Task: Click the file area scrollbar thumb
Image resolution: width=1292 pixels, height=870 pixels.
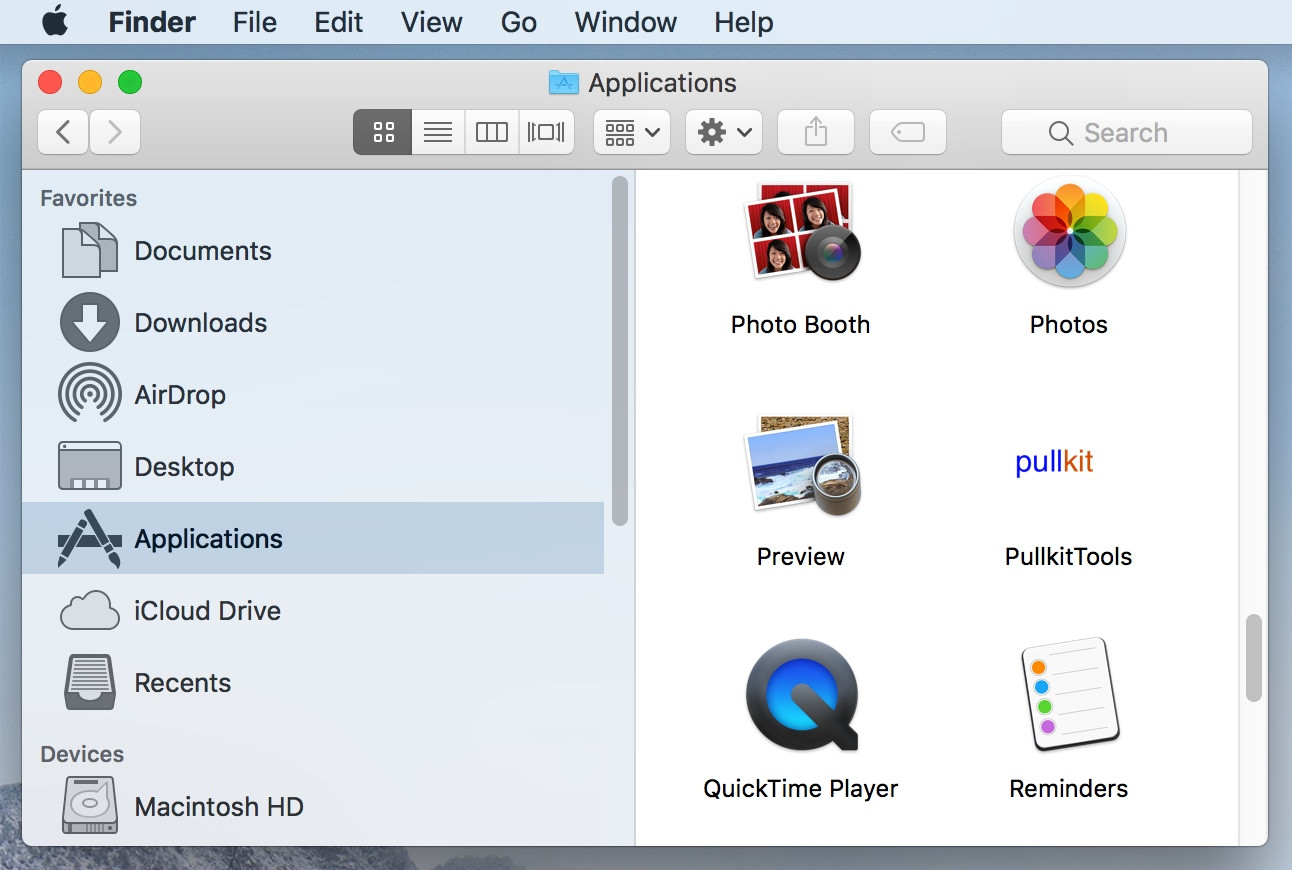Action: pos(1254,658)
